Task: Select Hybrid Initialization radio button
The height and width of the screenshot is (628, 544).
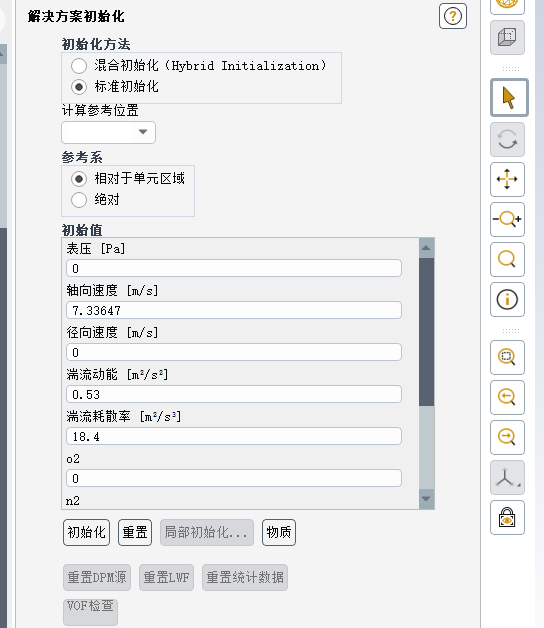Action: pyautogui.click(x=79, y=66)
